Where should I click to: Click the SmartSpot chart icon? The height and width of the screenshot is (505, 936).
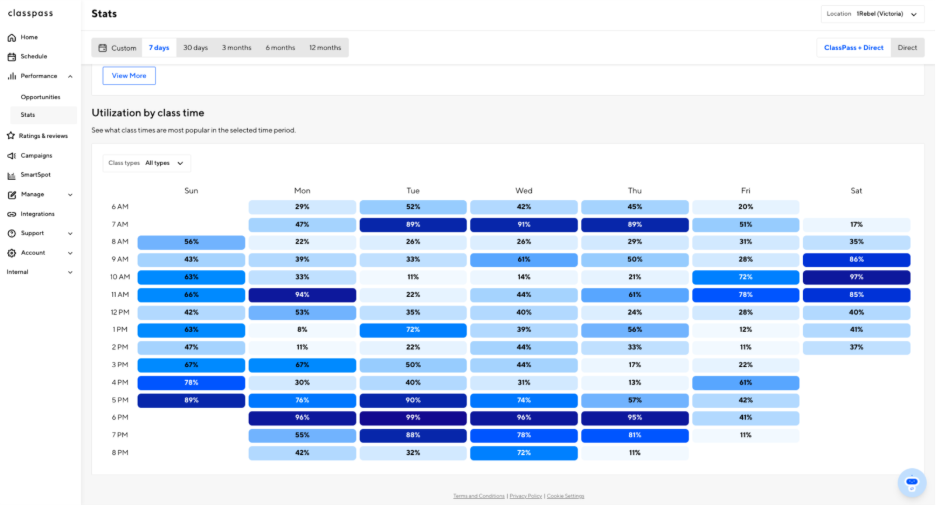pos(11,175)
